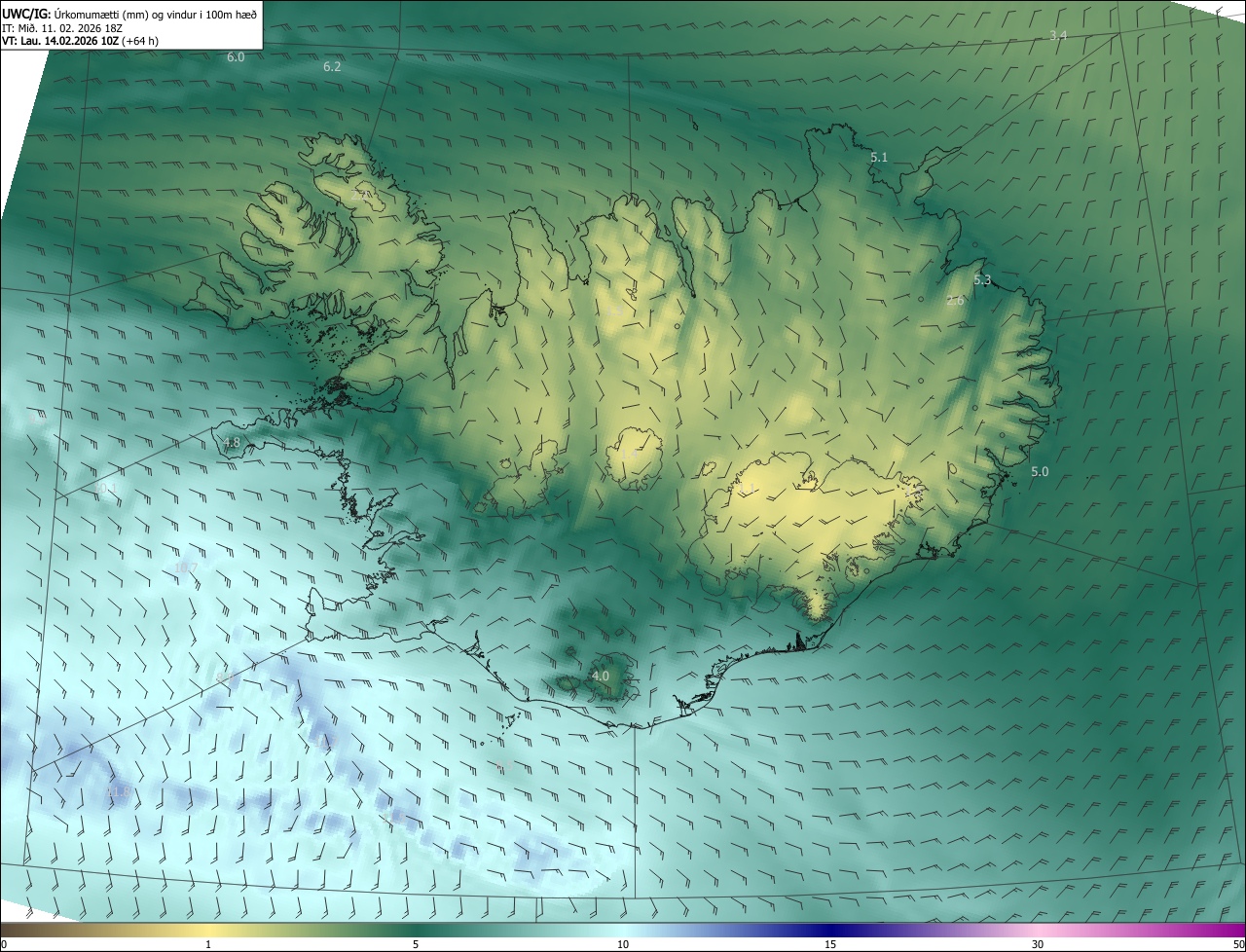Select the "6.2" value label
This screenshot has width=1246, height=952.
332,67
